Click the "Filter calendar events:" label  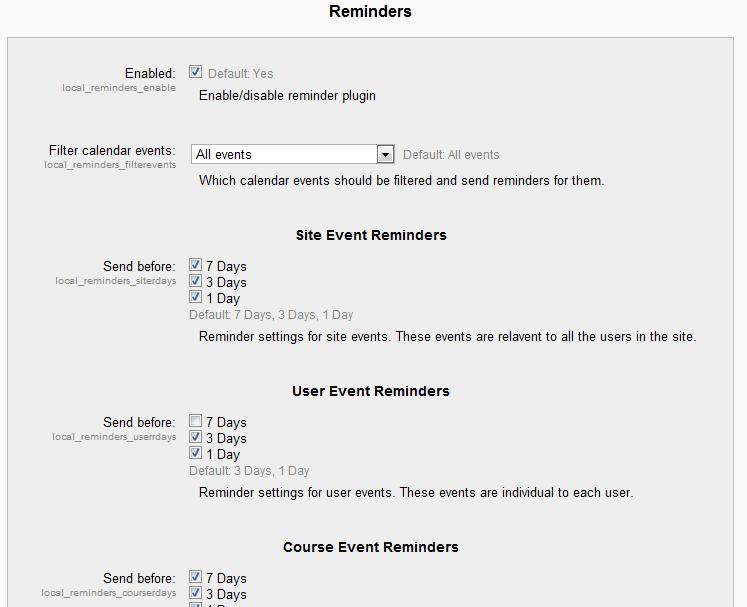click(112, 151)
